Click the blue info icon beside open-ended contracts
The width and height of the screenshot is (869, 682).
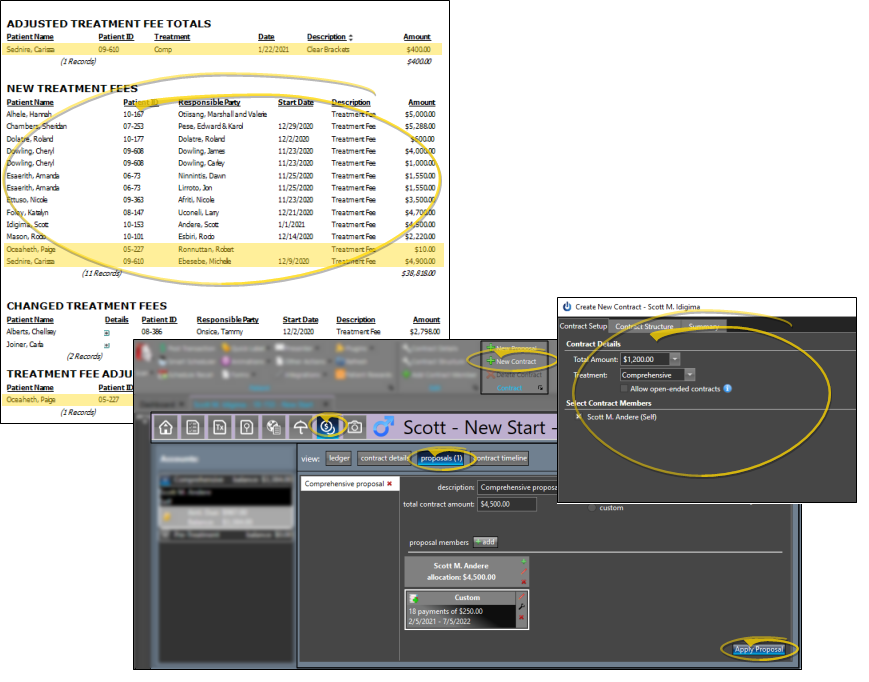point(726,388)
